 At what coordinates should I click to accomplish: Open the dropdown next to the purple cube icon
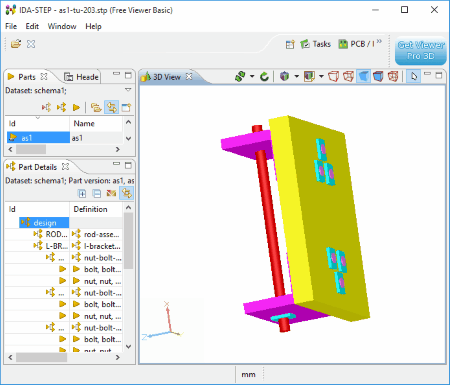tap(296, 77)
